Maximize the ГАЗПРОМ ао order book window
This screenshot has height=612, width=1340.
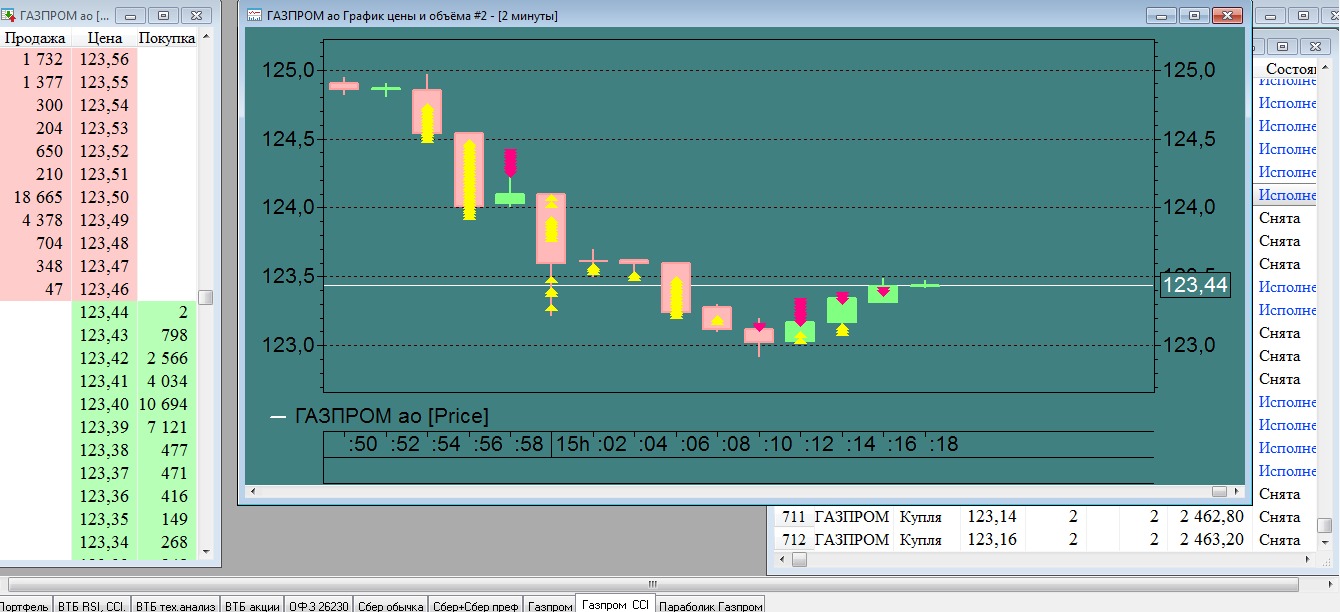164,15
